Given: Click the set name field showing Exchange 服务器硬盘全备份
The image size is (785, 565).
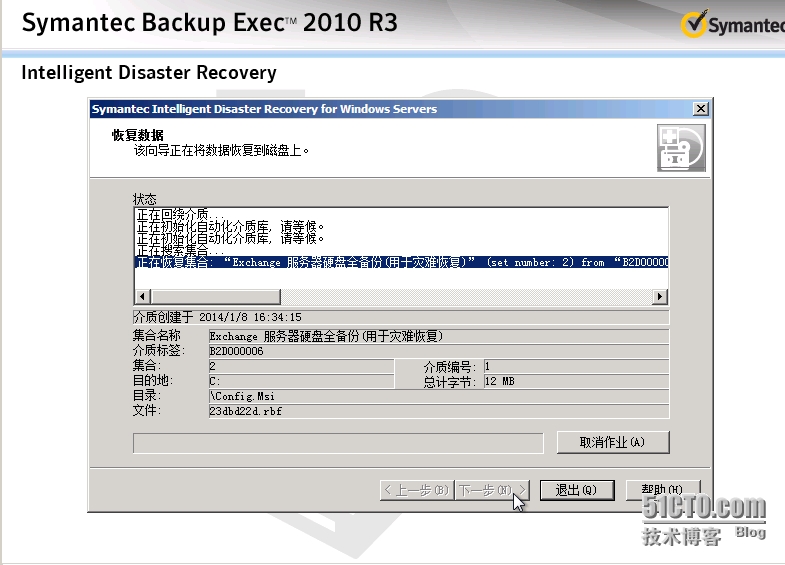Looking at the screenshot, I should tap(439, 336).
